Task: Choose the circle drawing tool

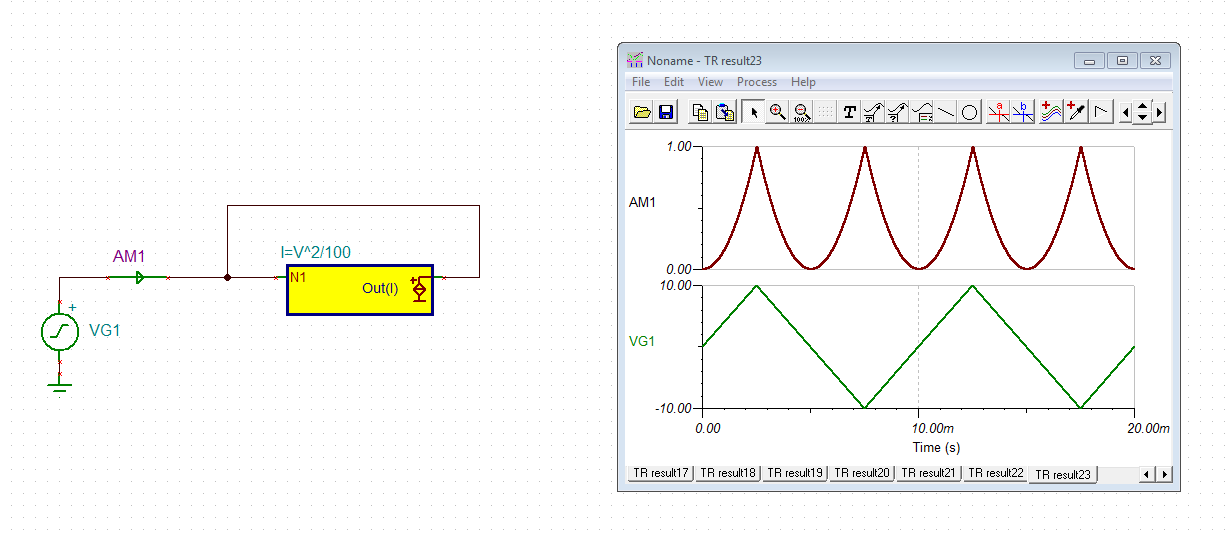Action: (970, 112)
